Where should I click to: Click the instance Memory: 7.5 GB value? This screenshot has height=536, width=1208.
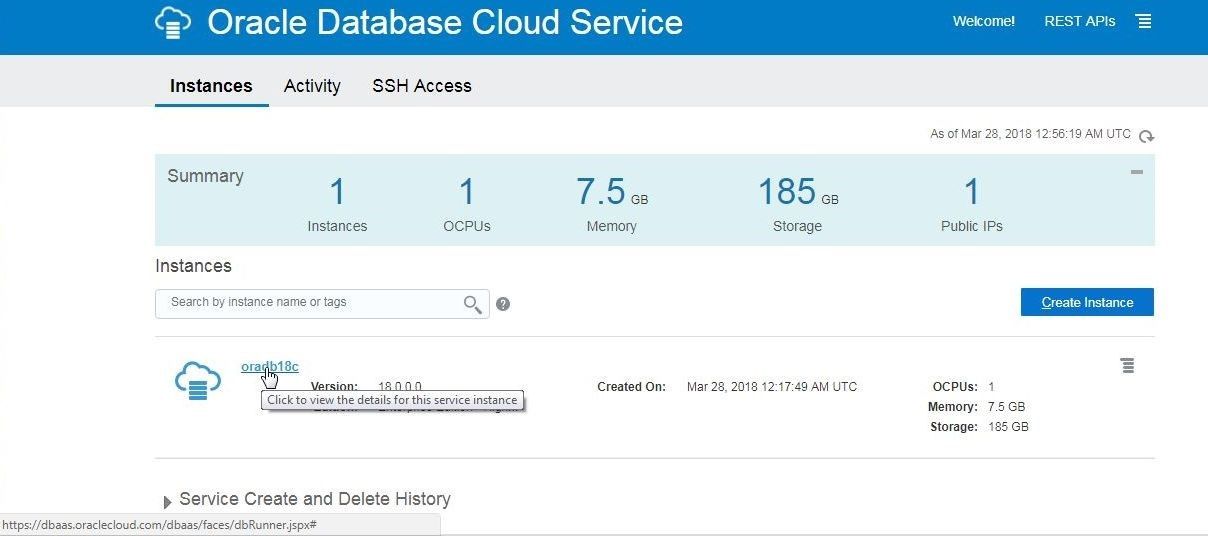(1006, 407)
